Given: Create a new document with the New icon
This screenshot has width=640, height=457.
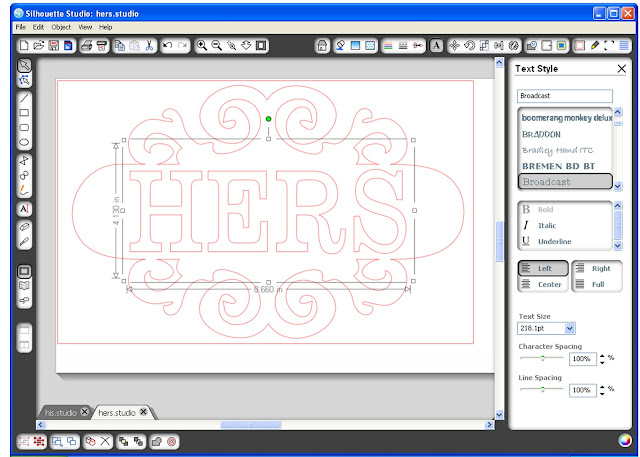Looking at the screenshot, I should tap(24, 45).
